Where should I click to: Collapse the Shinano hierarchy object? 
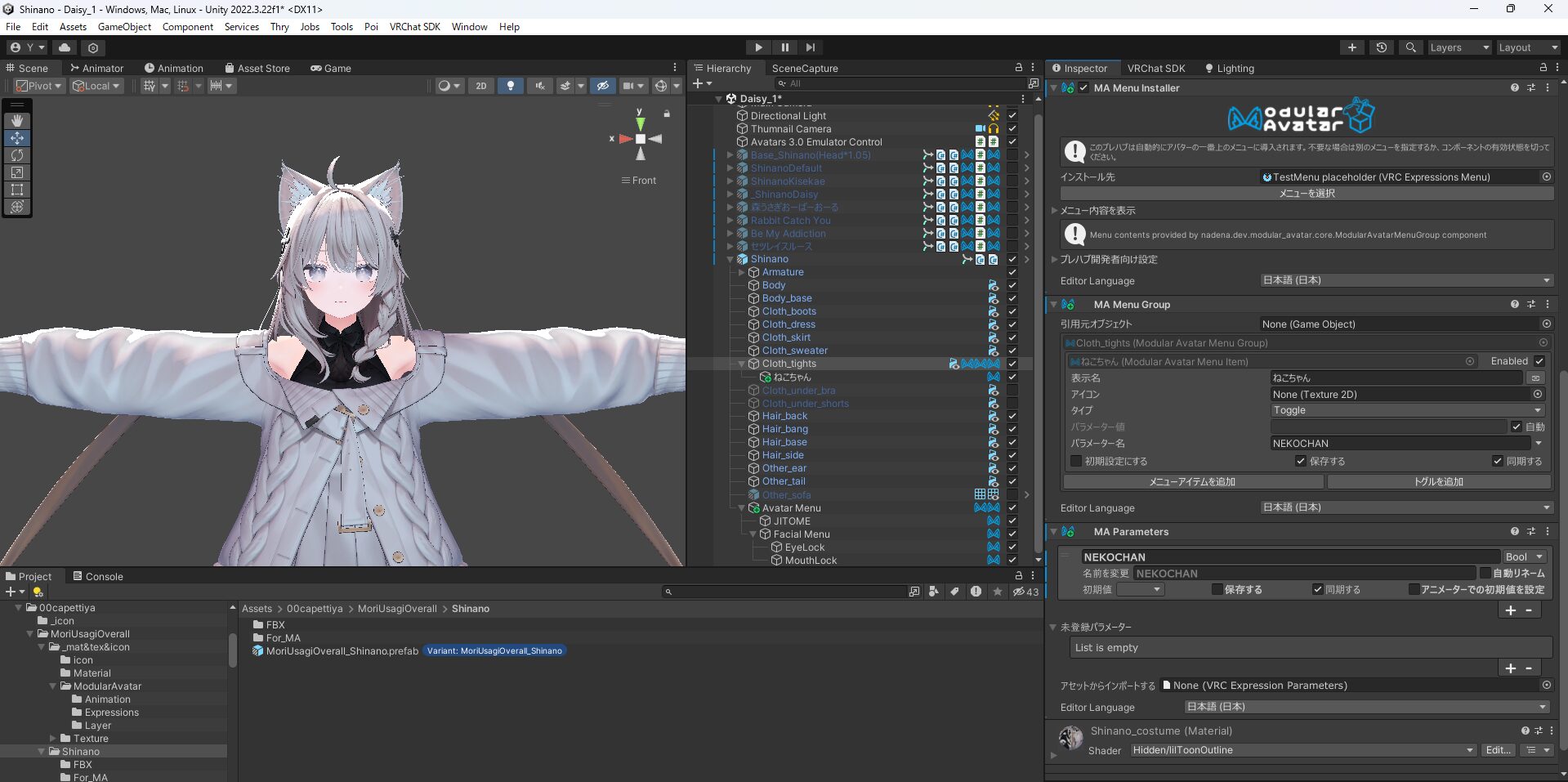(x=730, y=259)
